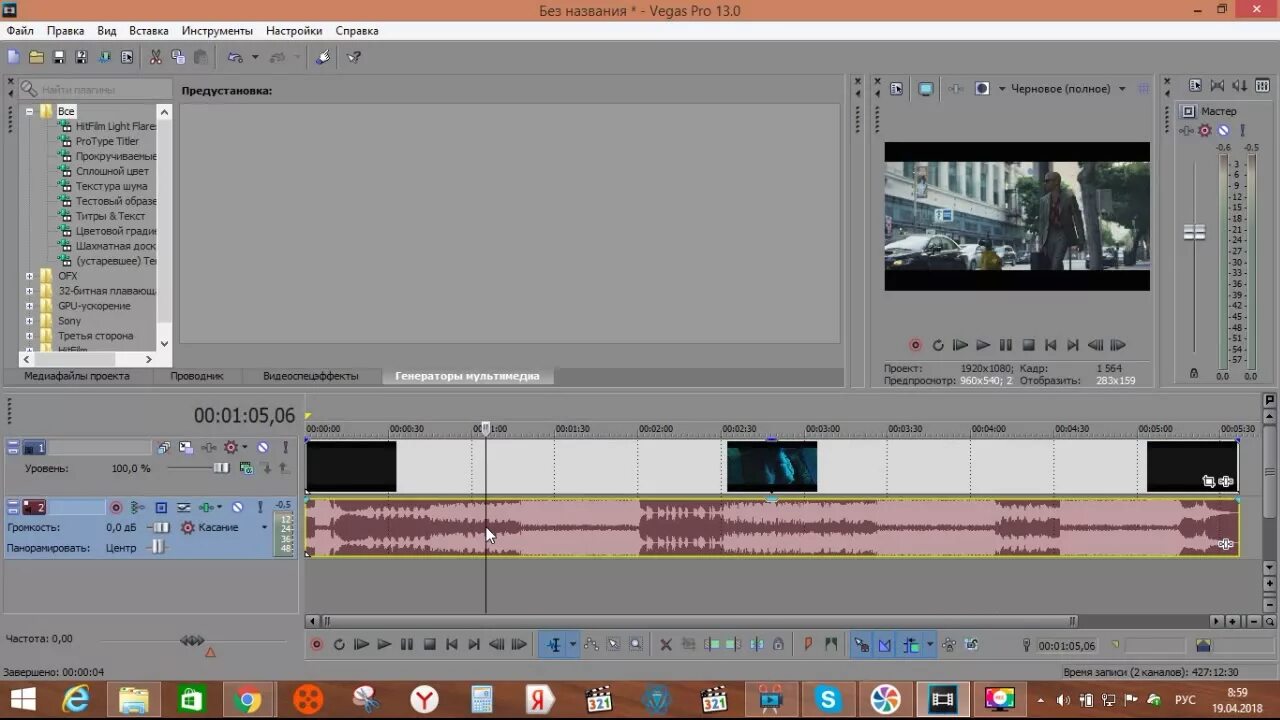This screenshot has width=1280, height=720.
Task: Click the interactive tutorials hand icon
Action: [x=322, y=57]
